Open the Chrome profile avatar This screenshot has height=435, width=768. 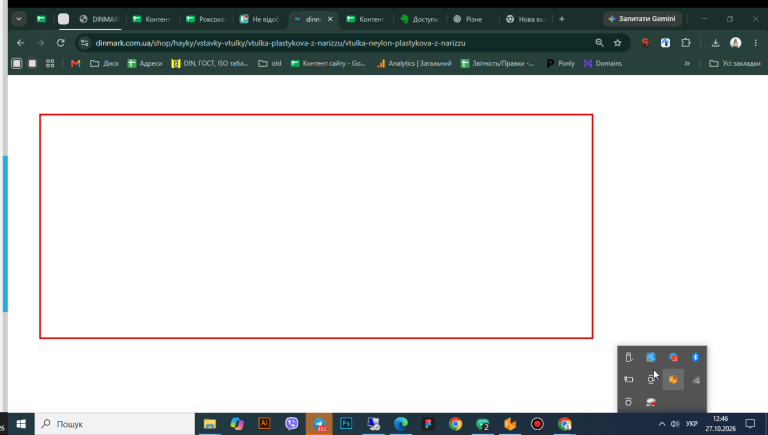pos(736,43)
